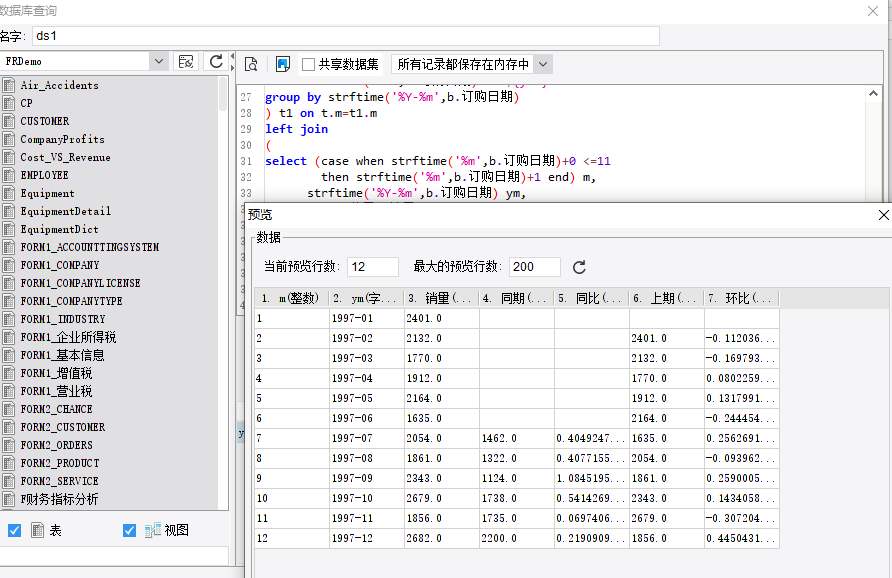The width and height of the screenshot is (892, 578).
Task: Click the 同期 value 1462.0
Action: [517, 439]
